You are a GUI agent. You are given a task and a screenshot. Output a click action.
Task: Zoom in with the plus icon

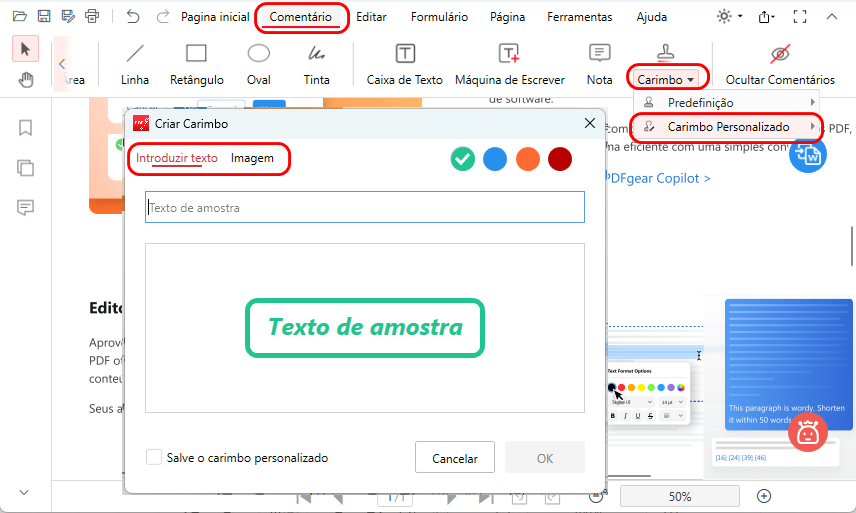(764, 496)
